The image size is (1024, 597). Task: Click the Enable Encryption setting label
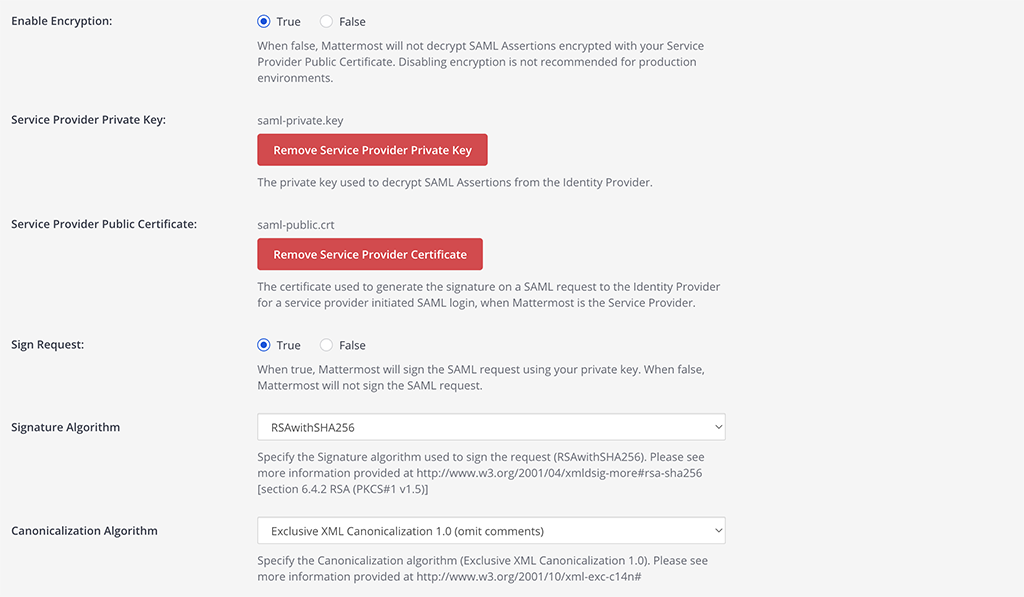[x=62, y=21]
